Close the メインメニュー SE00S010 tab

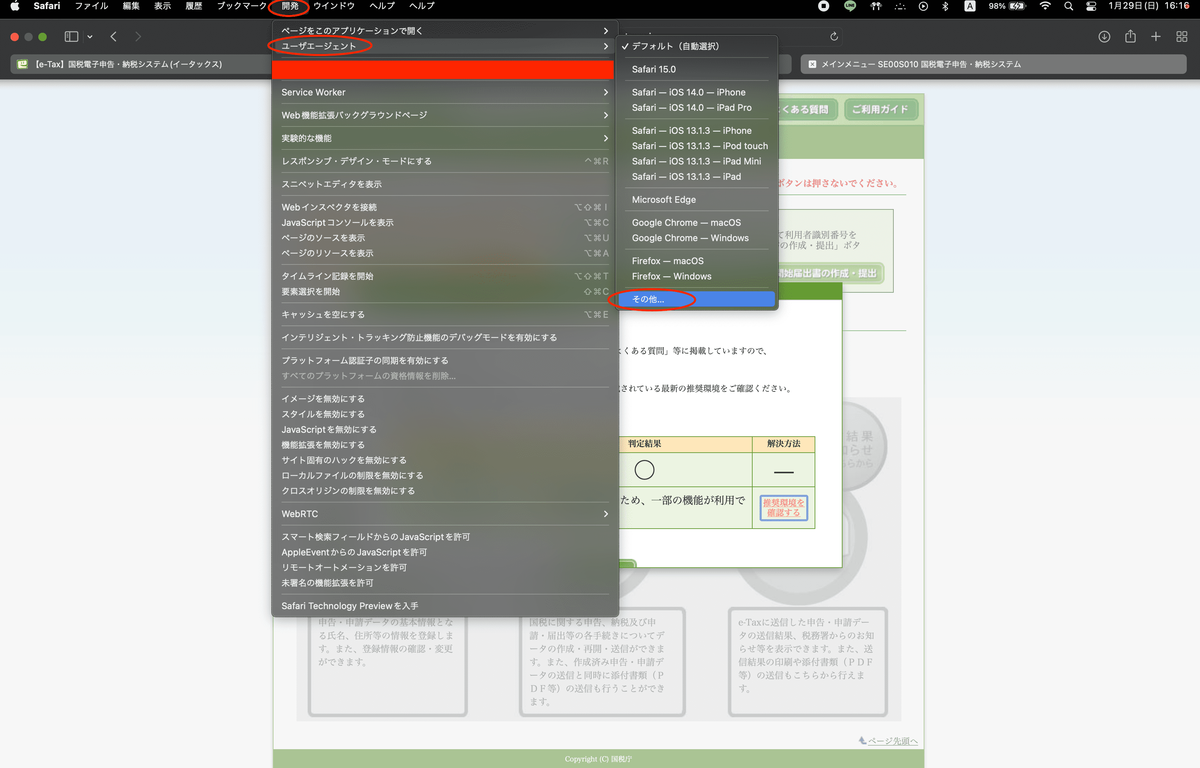coord(811,64)
